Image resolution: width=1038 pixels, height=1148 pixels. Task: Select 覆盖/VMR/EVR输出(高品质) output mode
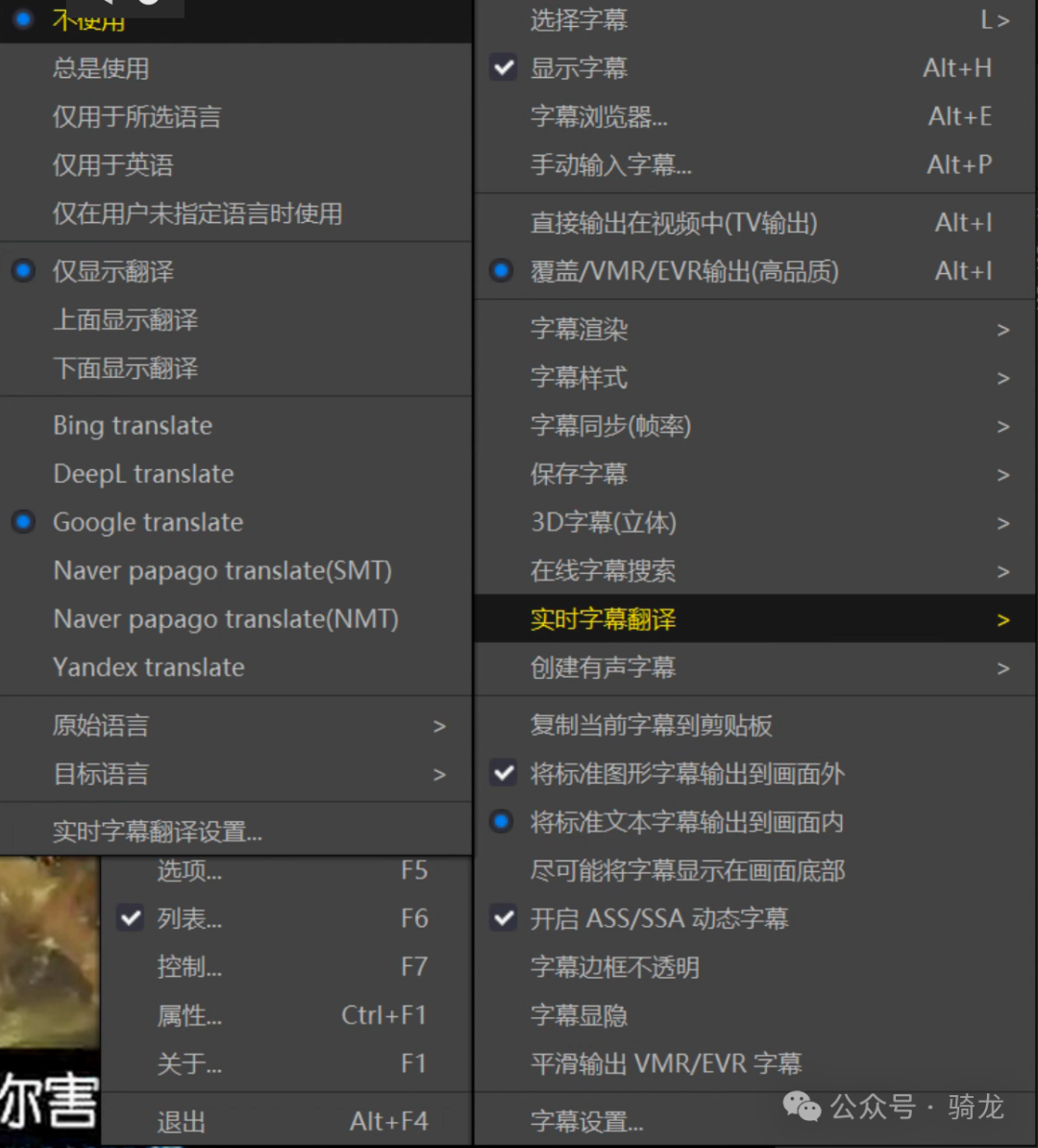[x=680, y=271]
